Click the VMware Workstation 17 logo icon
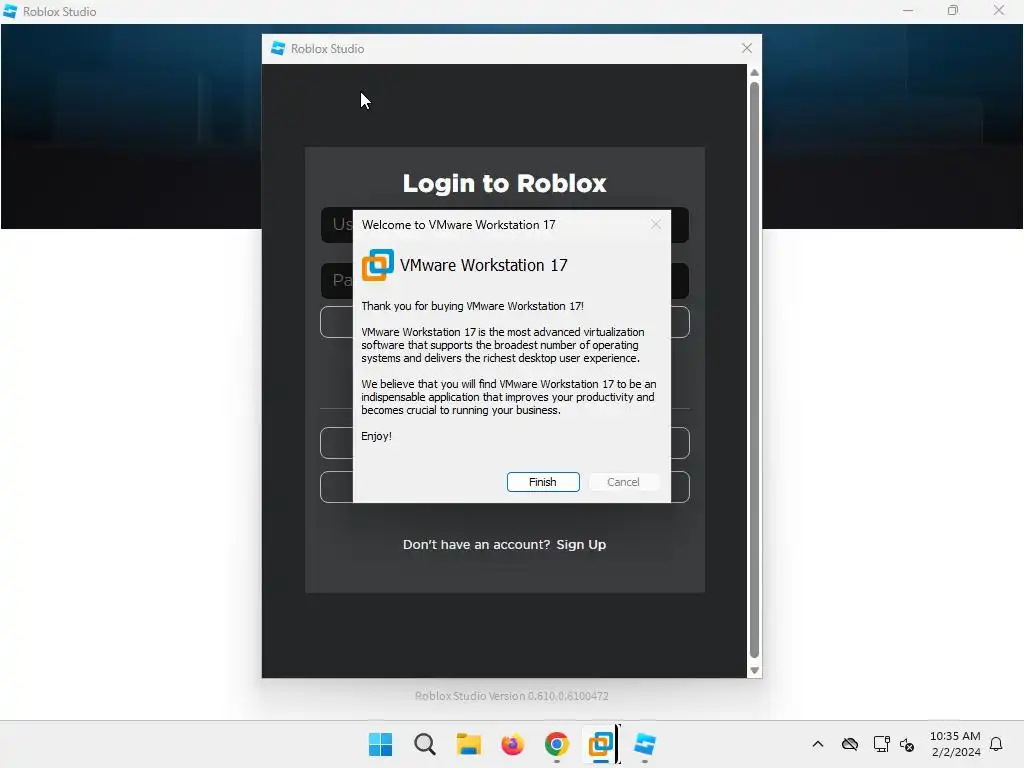This screenshot has width=1024, height=768. [x=377, y=265]
